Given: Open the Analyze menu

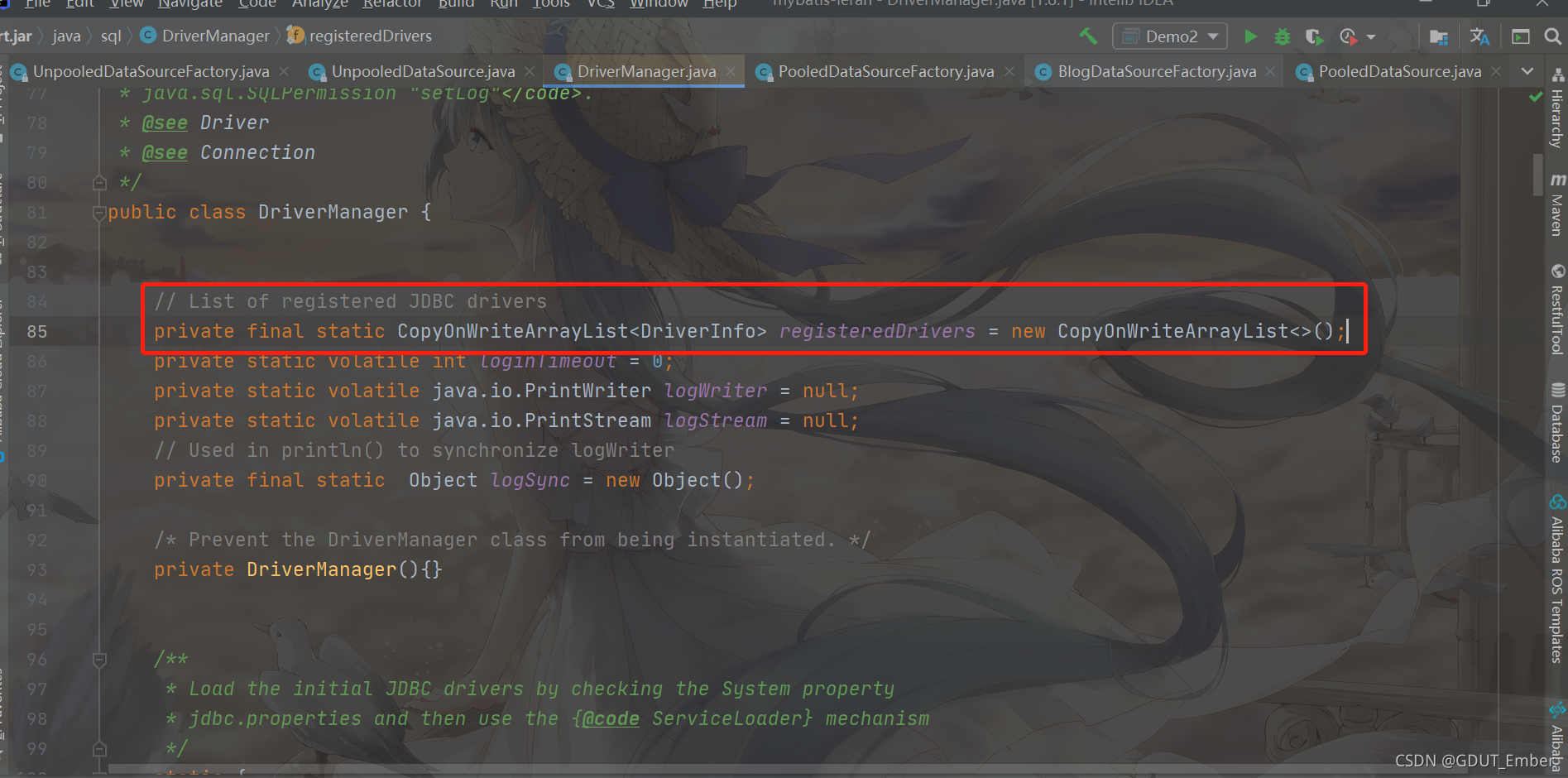Looking at the screenshot, I should tap(320, 3).
